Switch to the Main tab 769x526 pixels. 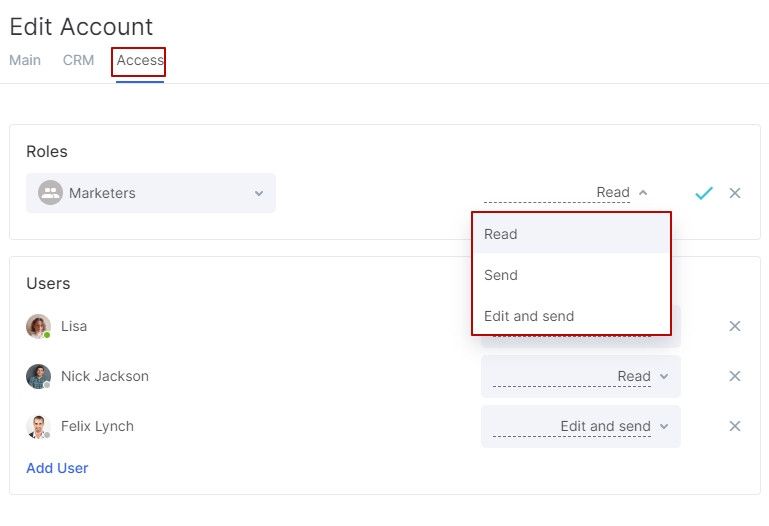[x=25, y=60]
